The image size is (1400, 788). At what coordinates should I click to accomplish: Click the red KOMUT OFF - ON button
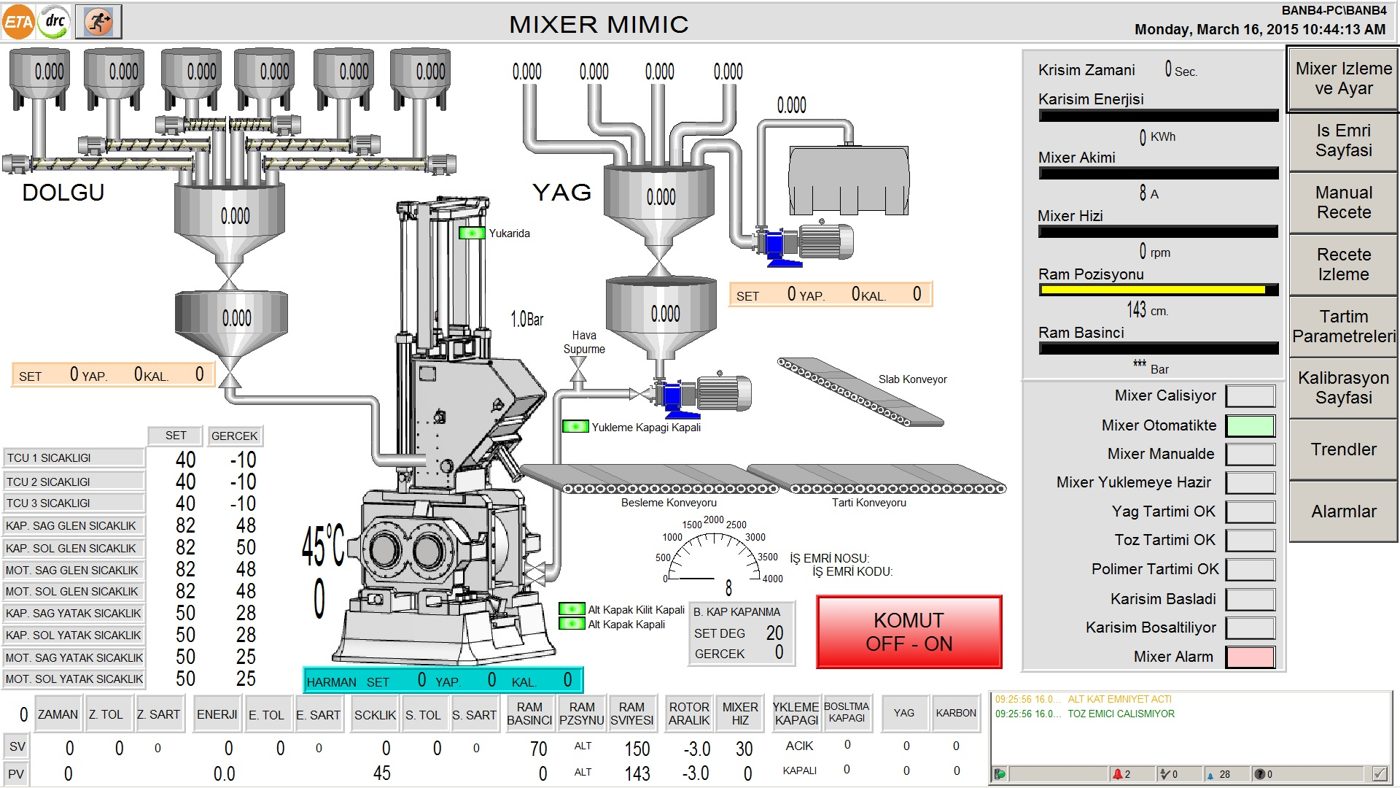908,632
